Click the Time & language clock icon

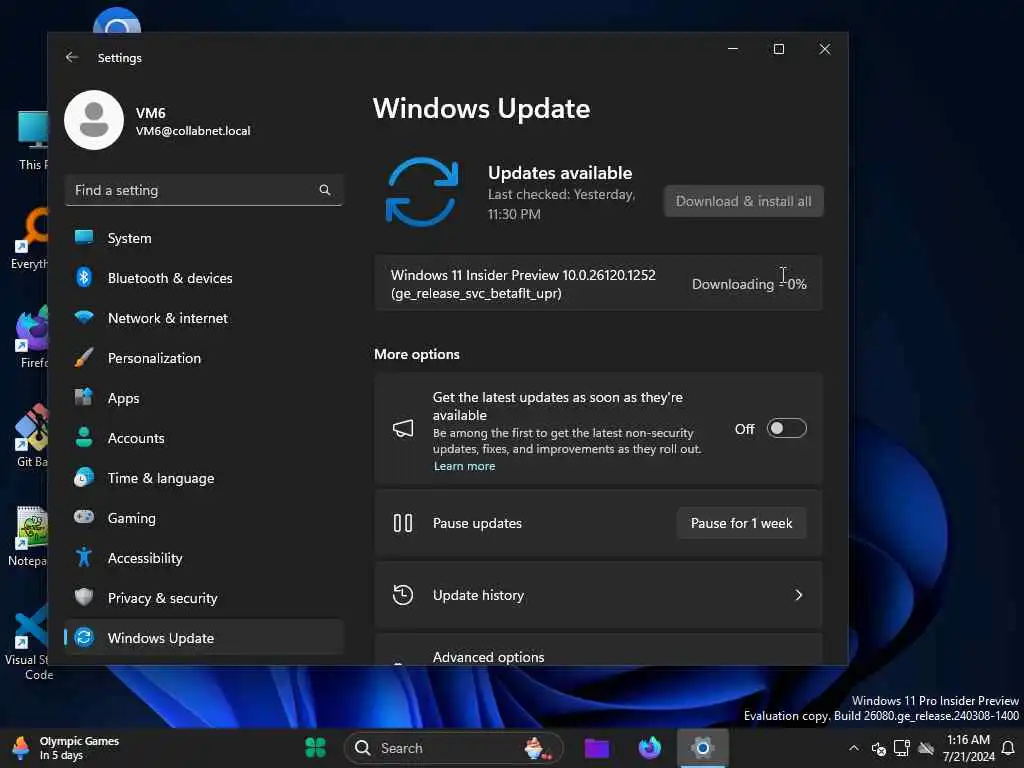(x=84, y=477)
